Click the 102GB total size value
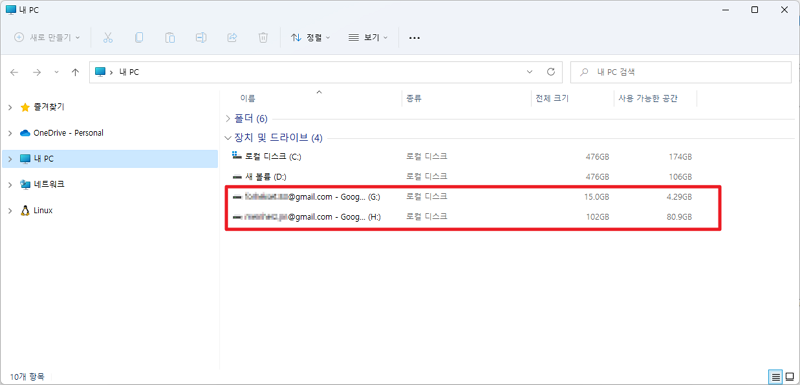The height and width of the screenshot is (385, 800). pyautogui.click(x=597, y=217)
